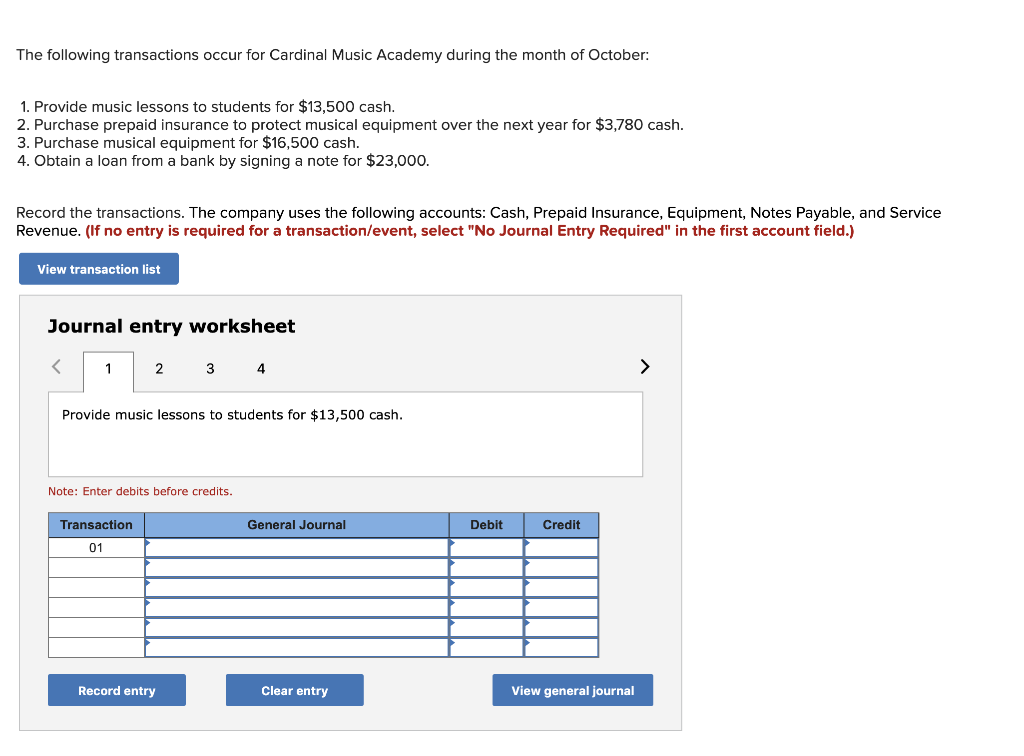Open the account dropdown in the first journal row
1024x756 pixels.
pyautogui.click(x=296, y=547)
